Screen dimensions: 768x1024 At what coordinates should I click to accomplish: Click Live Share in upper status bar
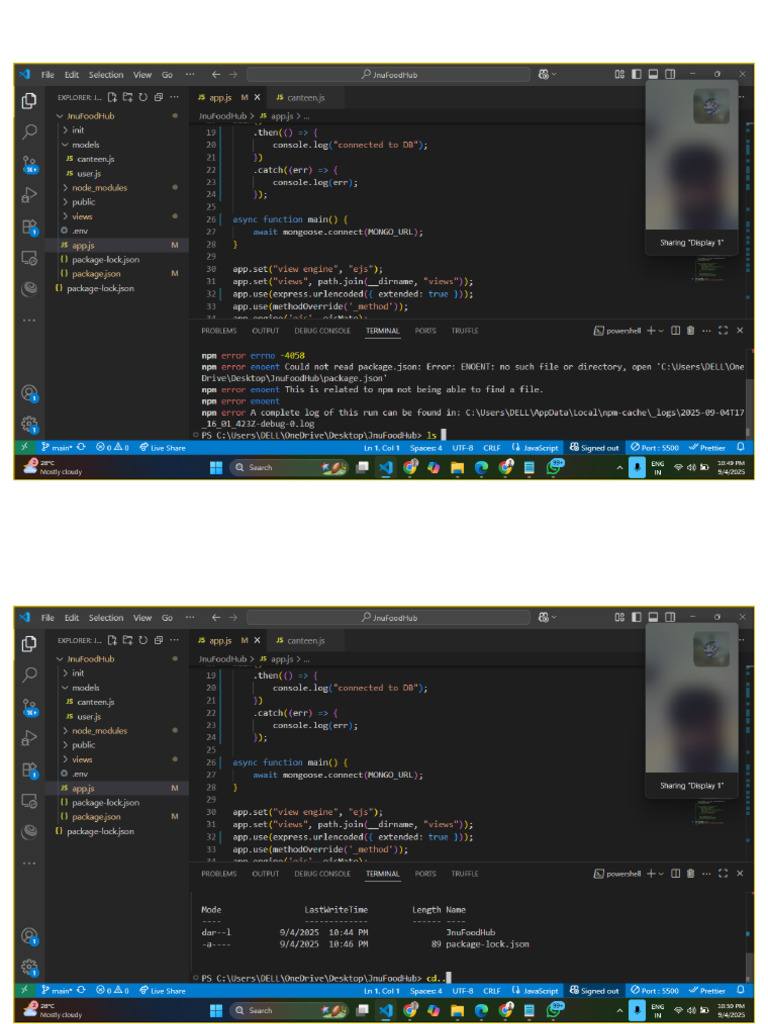click(x=163, y=447)
